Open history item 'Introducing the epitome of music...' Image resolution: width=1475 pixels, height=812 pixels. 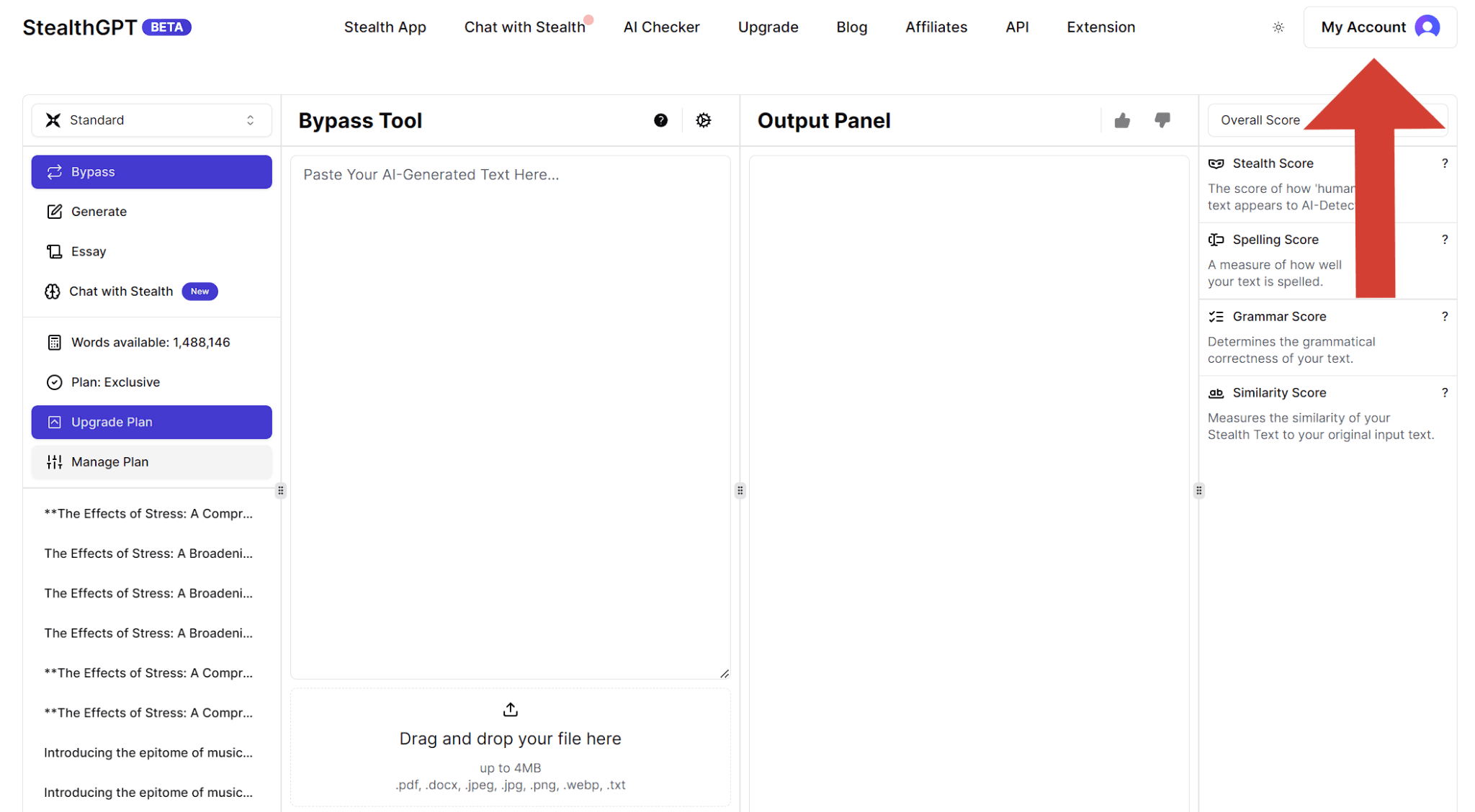click(x=148, y=752)
